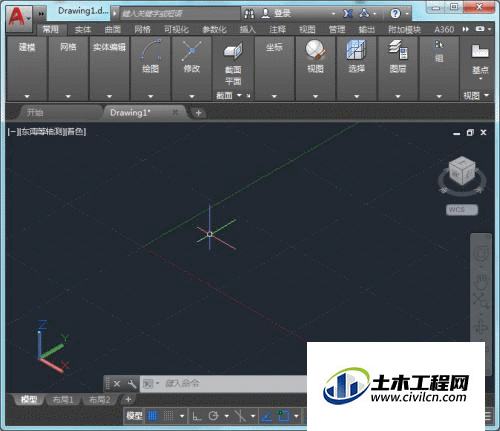The height and width of the screenshot is (431, 500).
Task: Switch to the 布局1 layout tab
Action: pyautogui.click(x=63, y=399)
